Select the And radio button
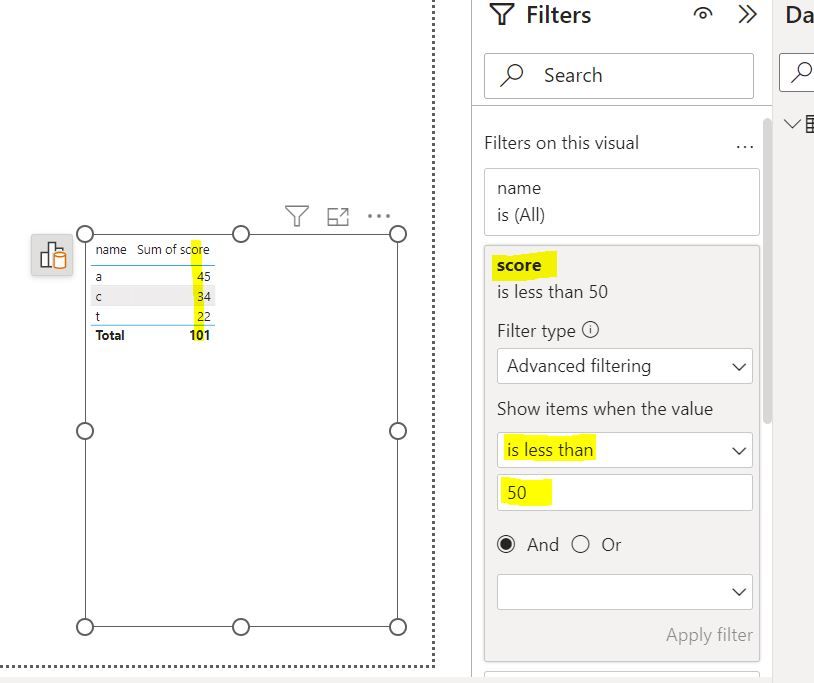This screenshot has height=683, width=814. (x=506, y=544)
